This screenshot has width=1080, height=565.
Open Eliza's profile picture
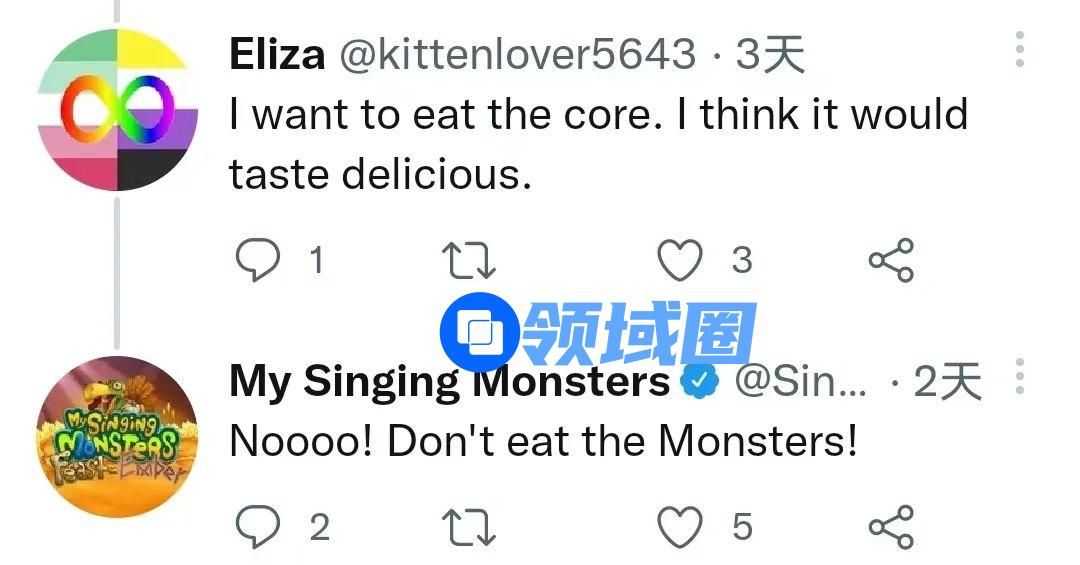click(118, 108)
